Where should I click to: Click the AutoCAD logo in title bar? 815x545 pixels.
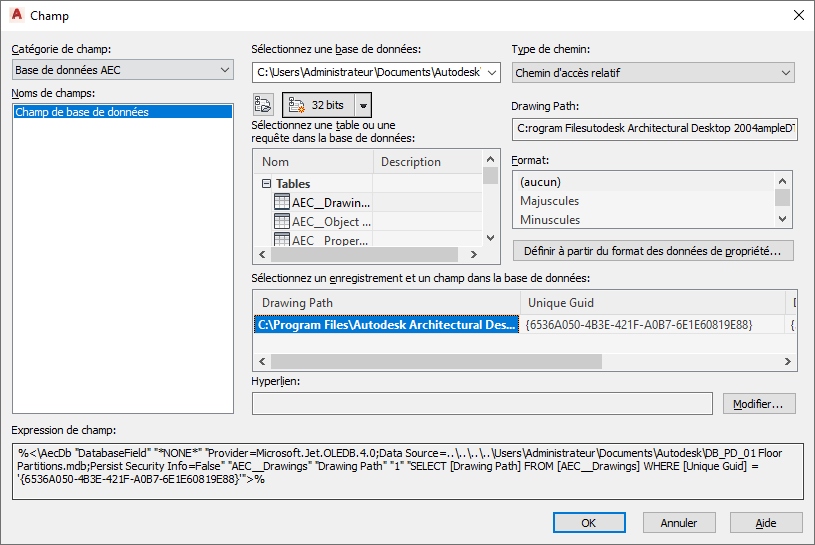point(17,15)
